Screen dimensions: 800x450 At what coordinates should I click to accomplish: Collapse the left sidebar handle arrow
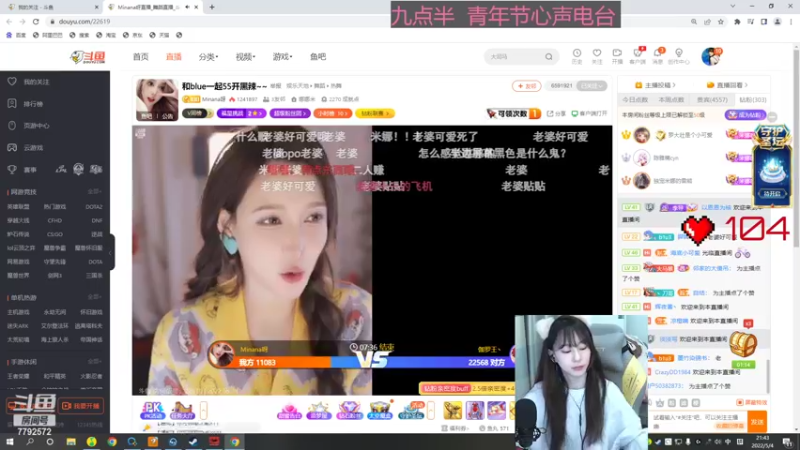pos(110,253)
